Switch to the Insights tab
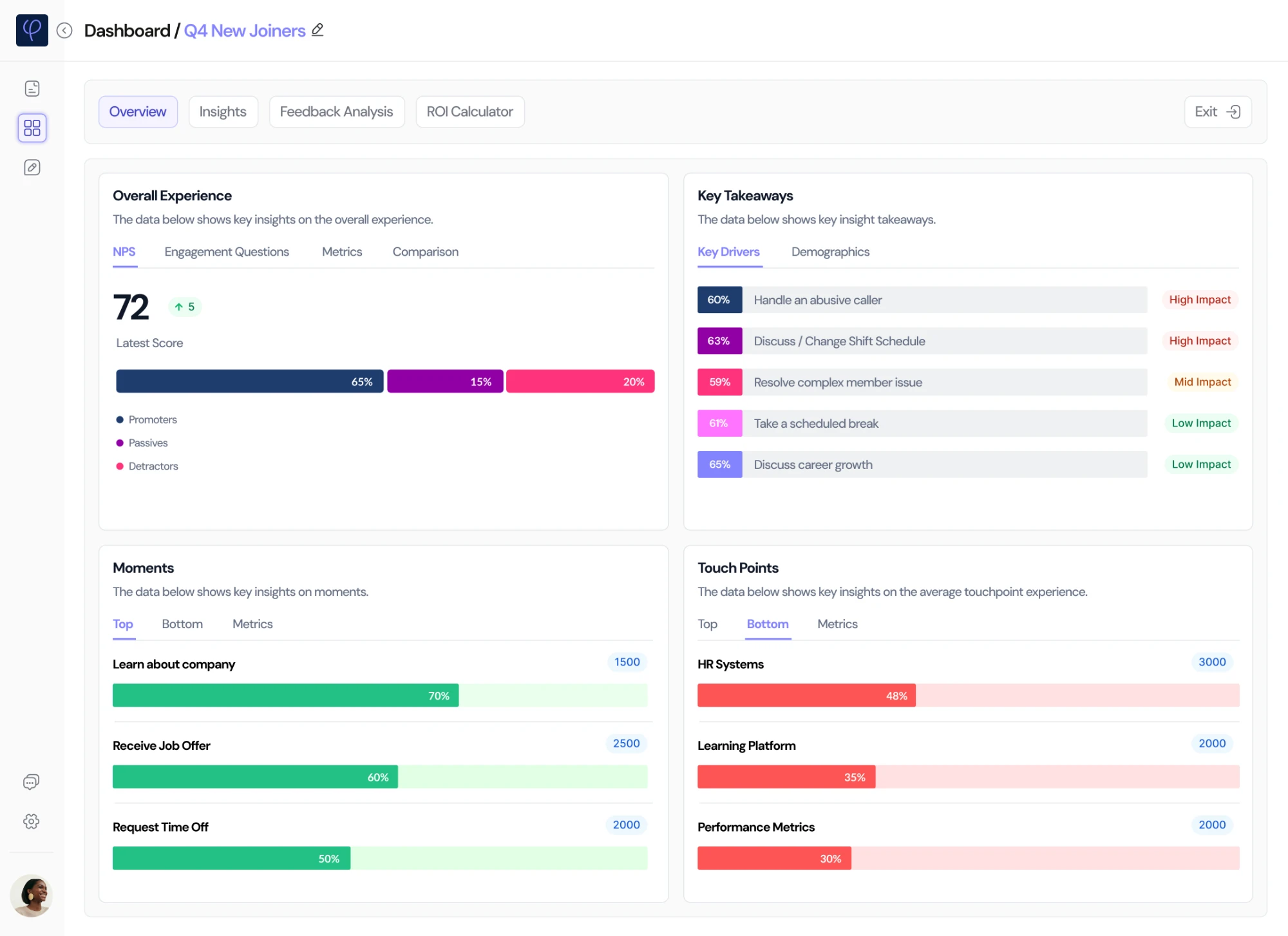 (x=223, y=111)
